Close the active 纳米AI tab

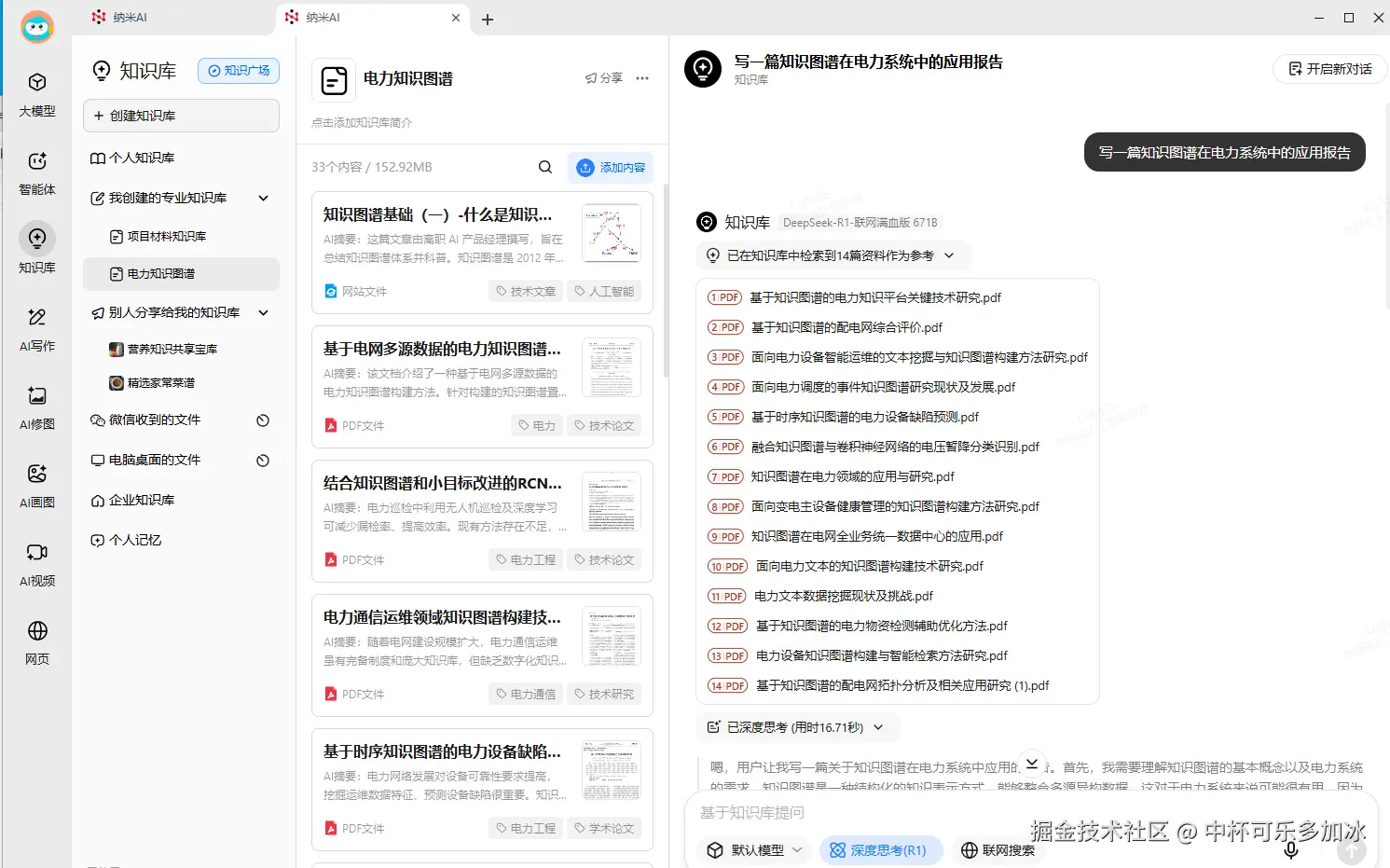456,18
